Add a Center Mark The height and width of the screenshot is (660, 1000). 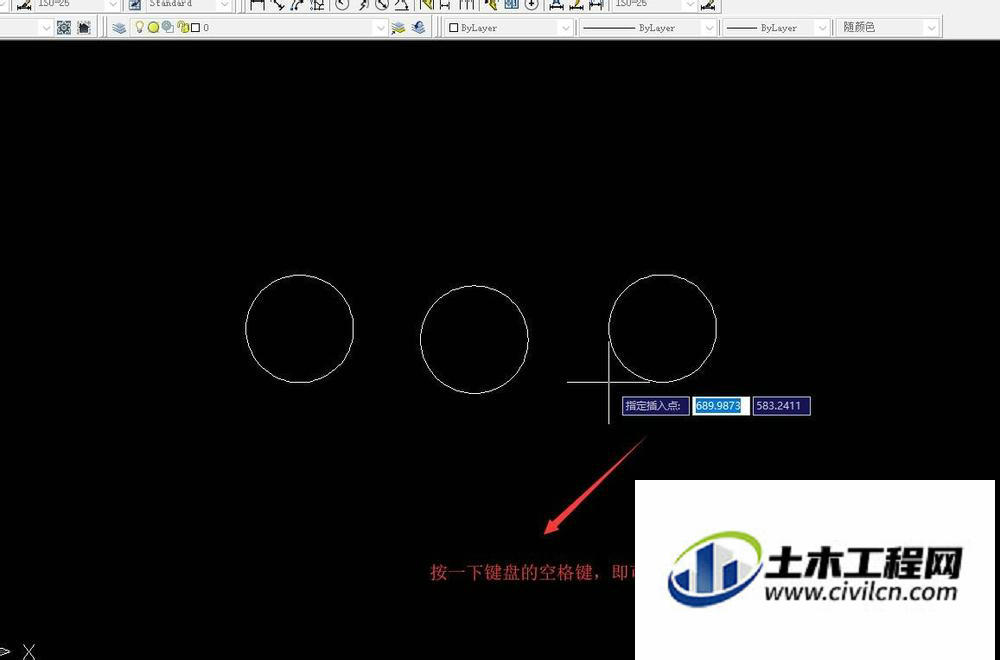(x=531, y=5)
